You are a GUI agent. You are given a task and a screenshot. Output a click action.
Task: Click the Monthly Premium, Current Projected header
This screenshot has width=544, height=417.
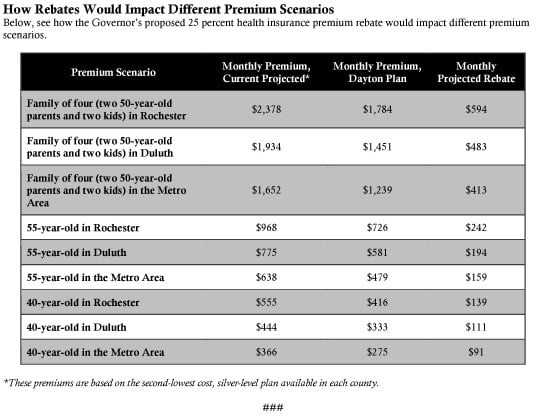pyautogui.click(x=266, y=72)
